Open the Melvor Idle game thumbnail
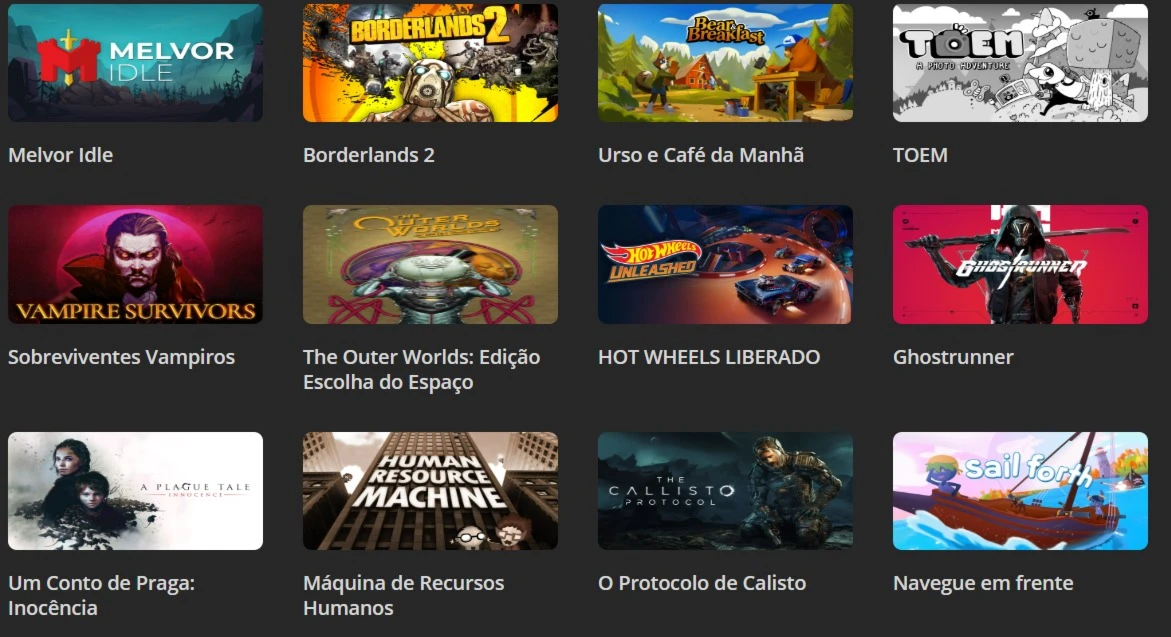 pos(135,63)
